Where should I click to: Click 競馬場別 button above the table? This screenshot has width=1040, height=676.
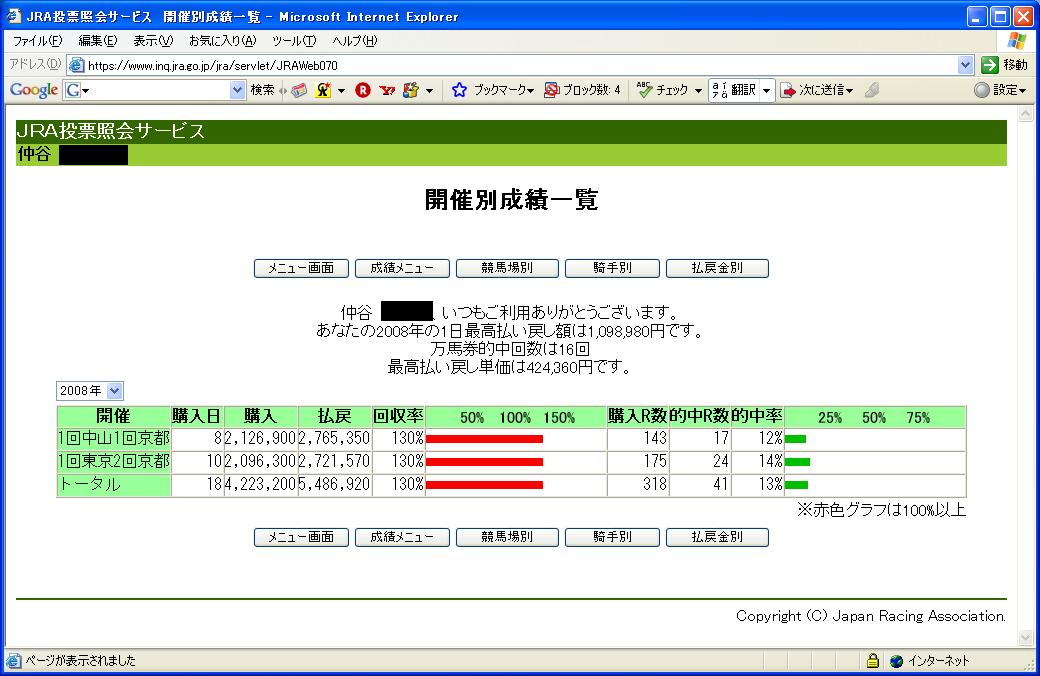pyautogui.click(x=507, y=268)
